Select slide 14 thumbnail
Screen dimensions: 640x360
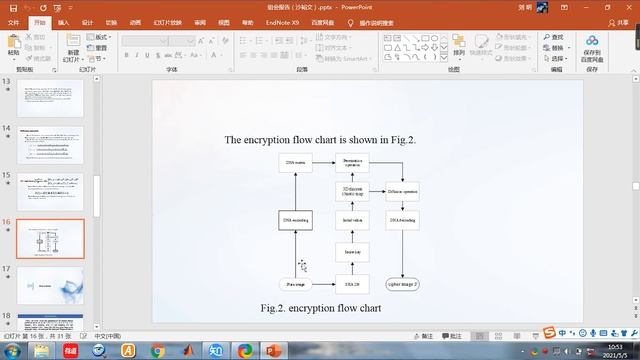tap(50, 145)
